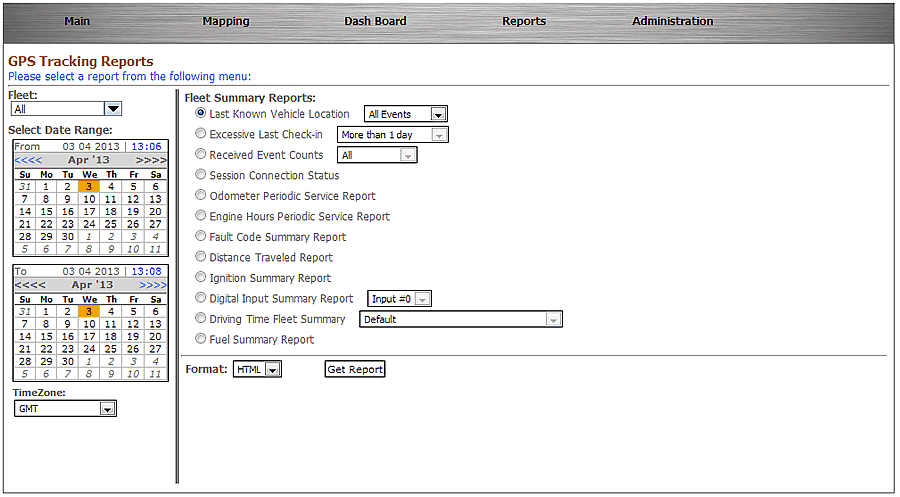Select Distance Traveled Report radio
This screenshot has height=497, width=900.
200,257
